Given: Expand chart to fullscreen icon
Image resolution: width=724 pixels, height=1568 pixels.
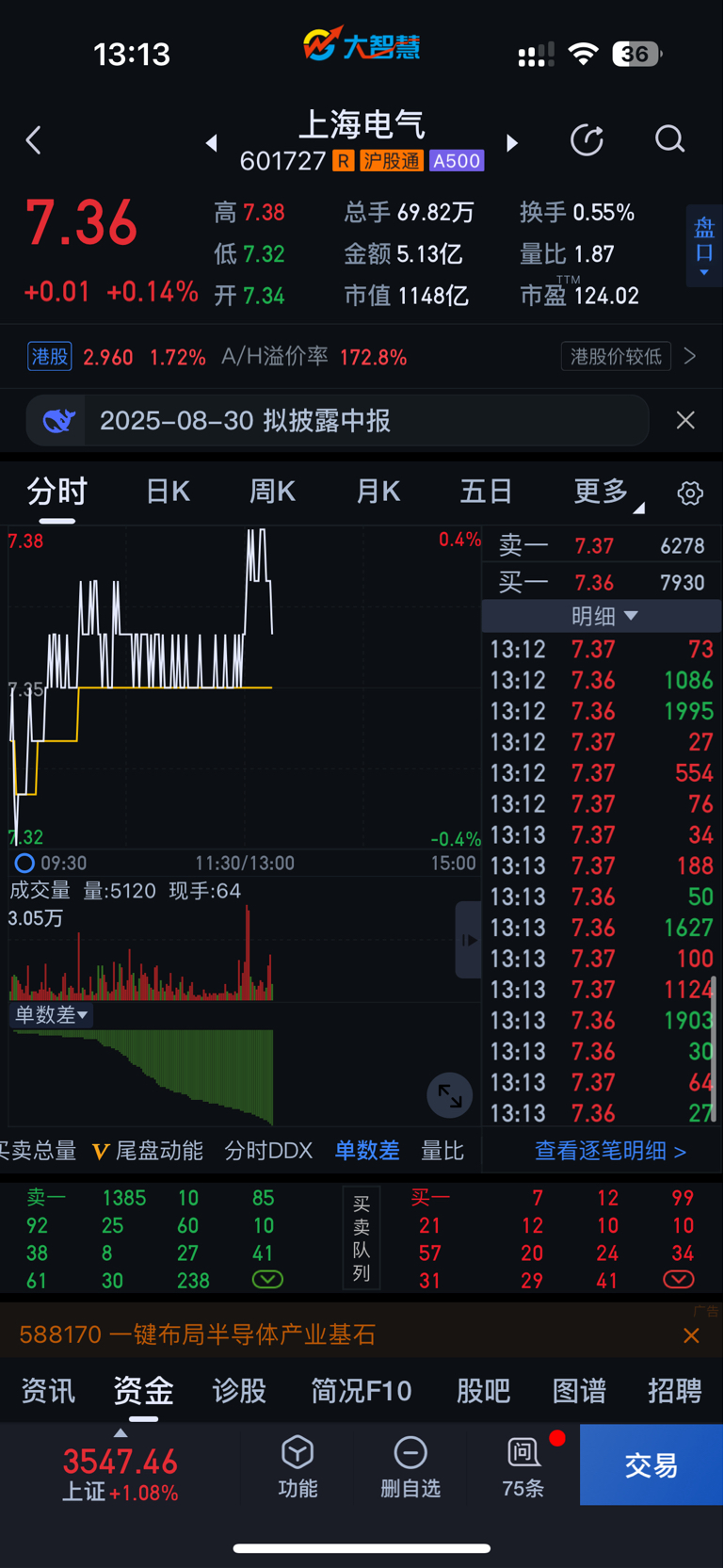Looking at the screenshot, I should click(450, 1095).
